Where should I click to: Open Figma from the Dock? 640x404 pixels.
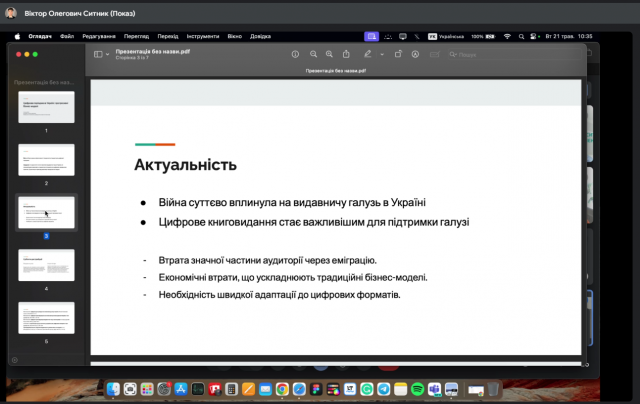pos(316,389)
